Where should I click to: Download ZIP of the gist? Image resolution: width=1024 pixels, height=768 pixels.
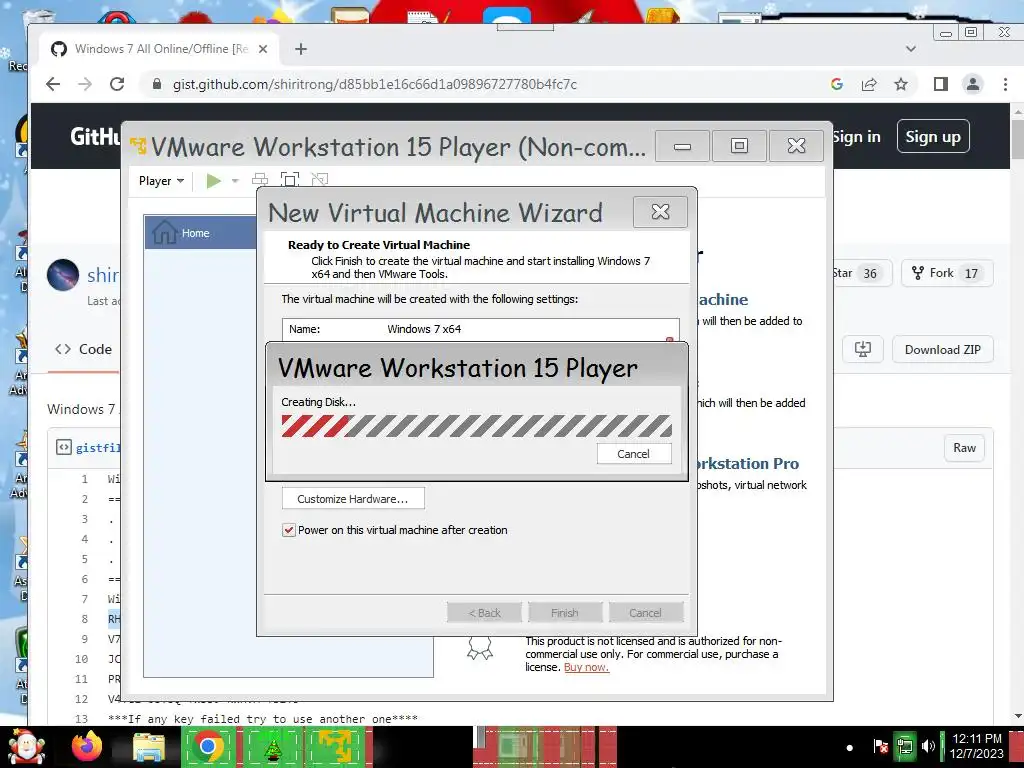[x=942, y=349]
